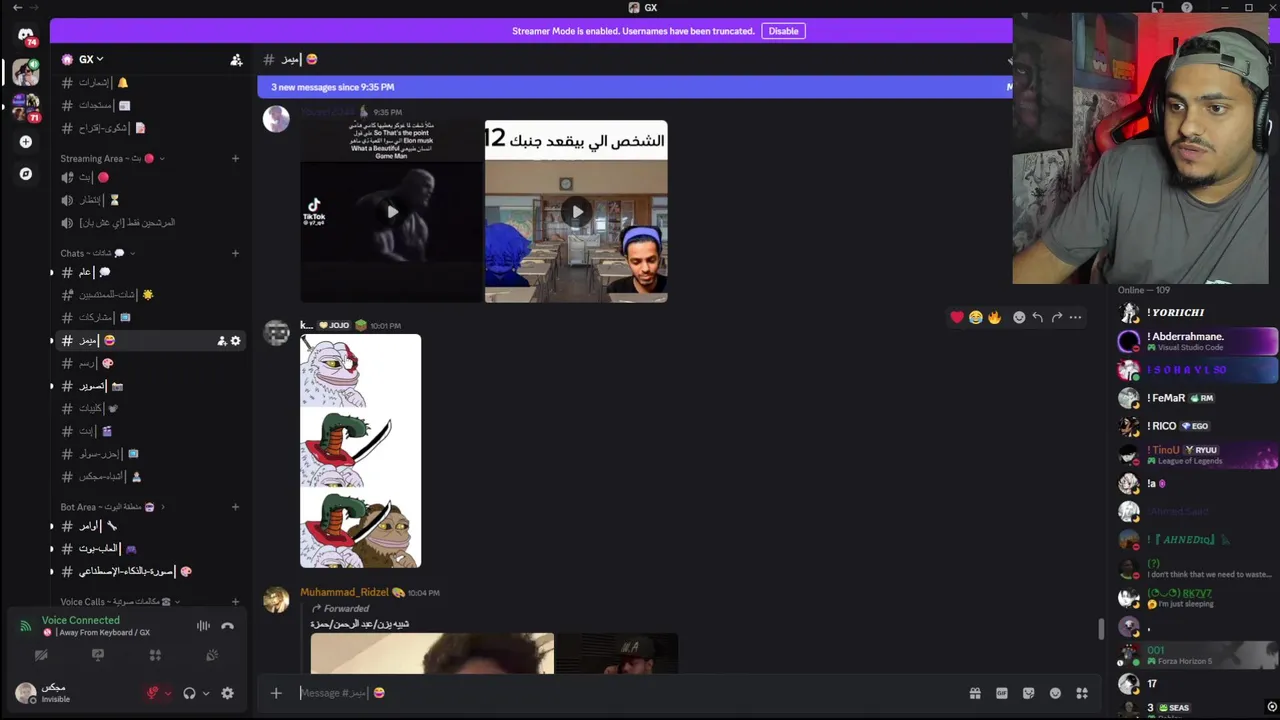
Task: Open member ! Abderrahmane. in member list
Action: pos(1197,341)
